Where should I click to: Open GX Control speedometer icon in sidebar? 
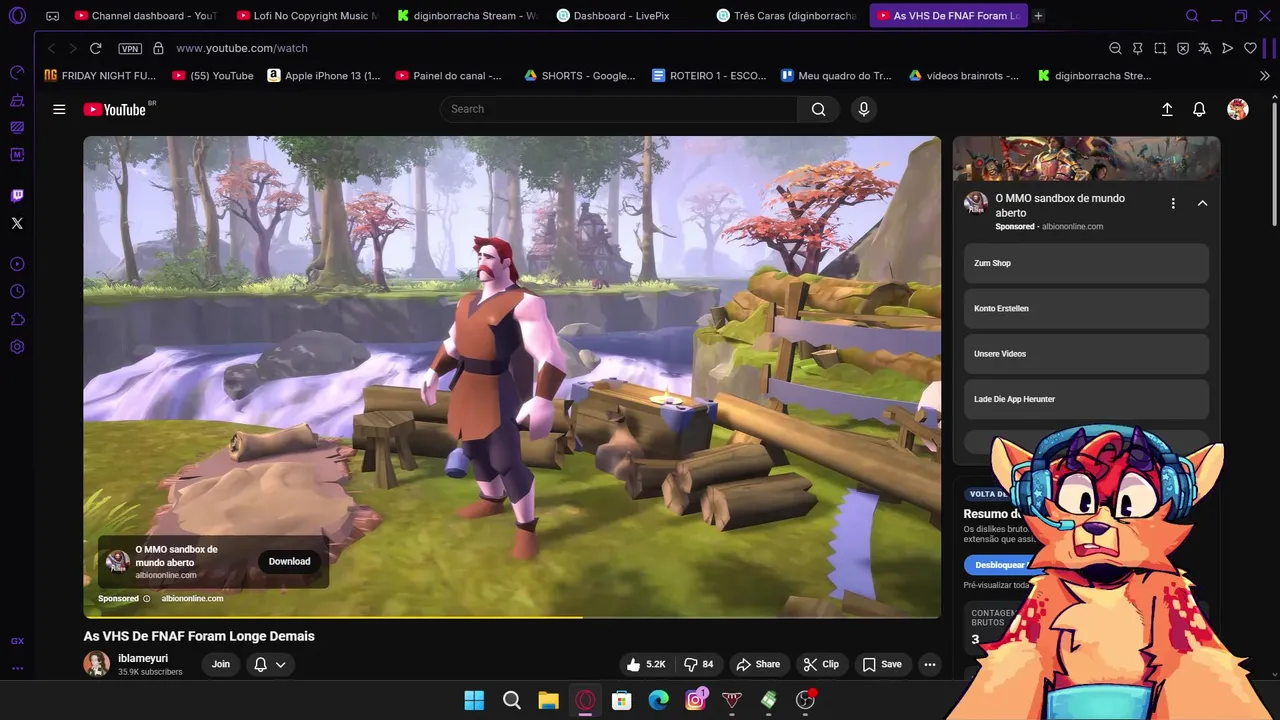[17, 72]
